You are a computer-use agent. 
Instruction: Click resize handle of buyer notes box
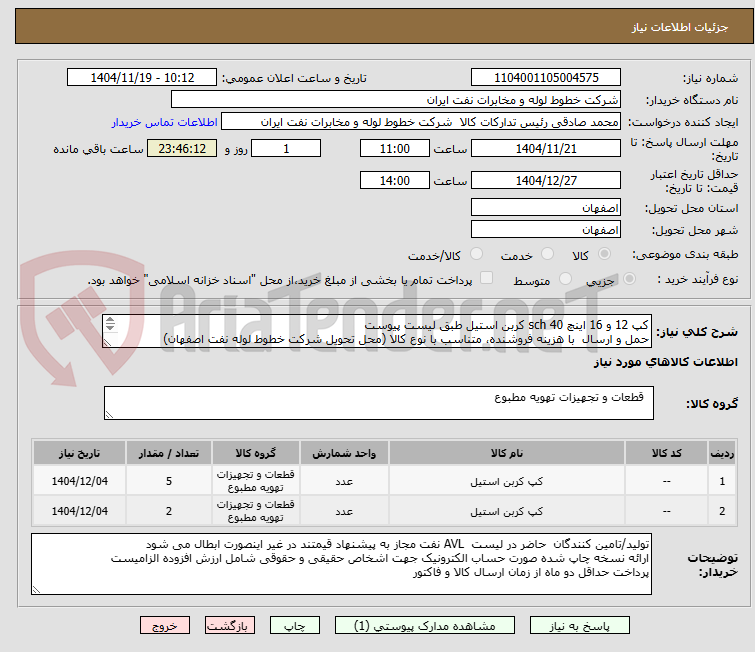(36, 590)
